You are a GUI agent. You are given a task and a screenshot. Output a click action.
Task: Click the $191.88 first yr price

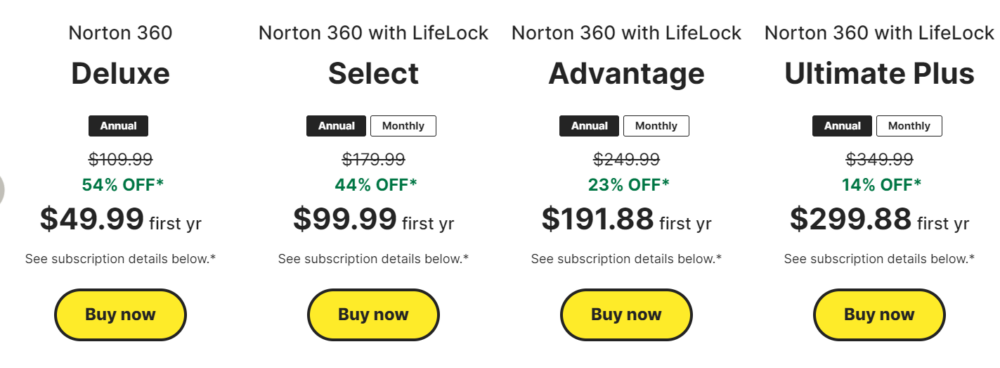point(626,220)
